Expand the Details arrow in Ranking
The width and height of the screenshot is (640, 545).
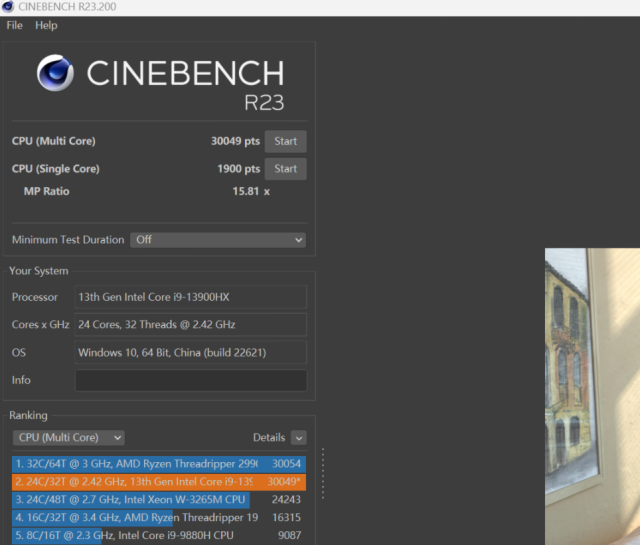tap(299, 438)
